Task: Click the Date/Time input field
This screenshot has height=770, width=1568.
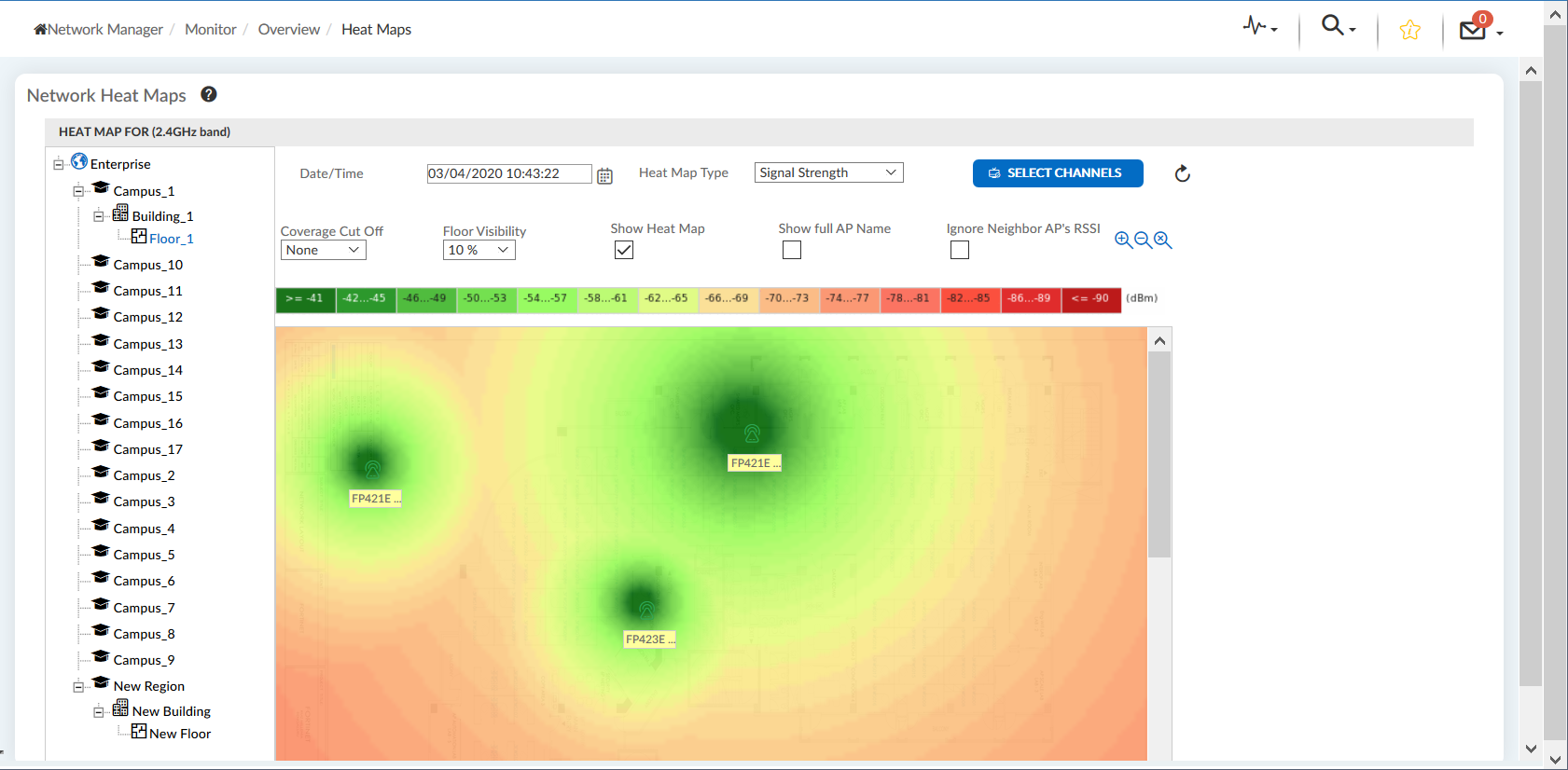Action: pyautogui.click(x=509, y=173)
